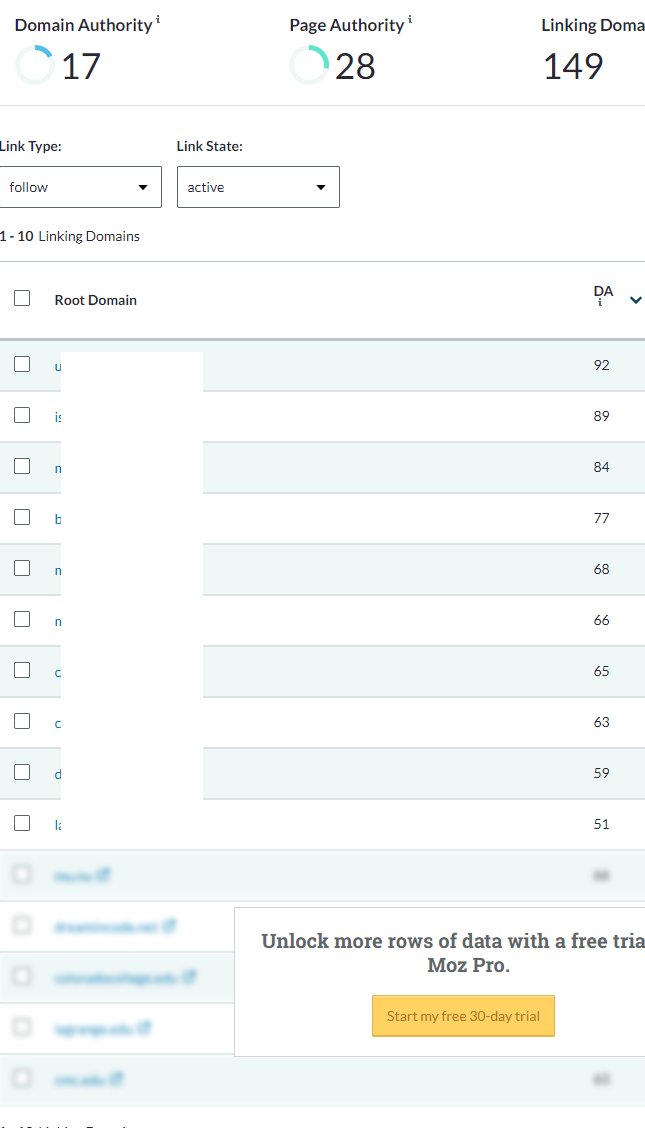645x1142 pixels.
Task: Open the domain link in DA 84 row
Action: [58, 468]
